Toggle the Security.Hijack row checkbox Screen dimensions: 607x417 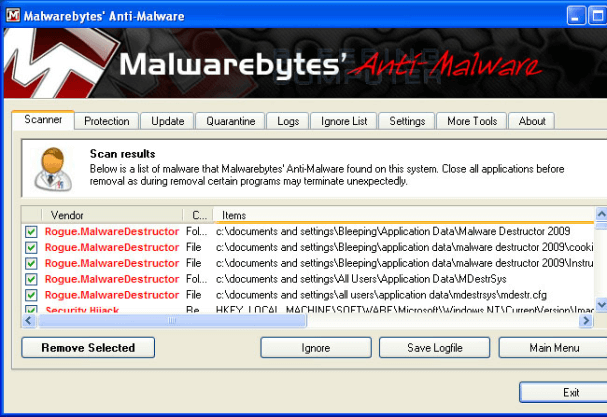pos(31,309)
